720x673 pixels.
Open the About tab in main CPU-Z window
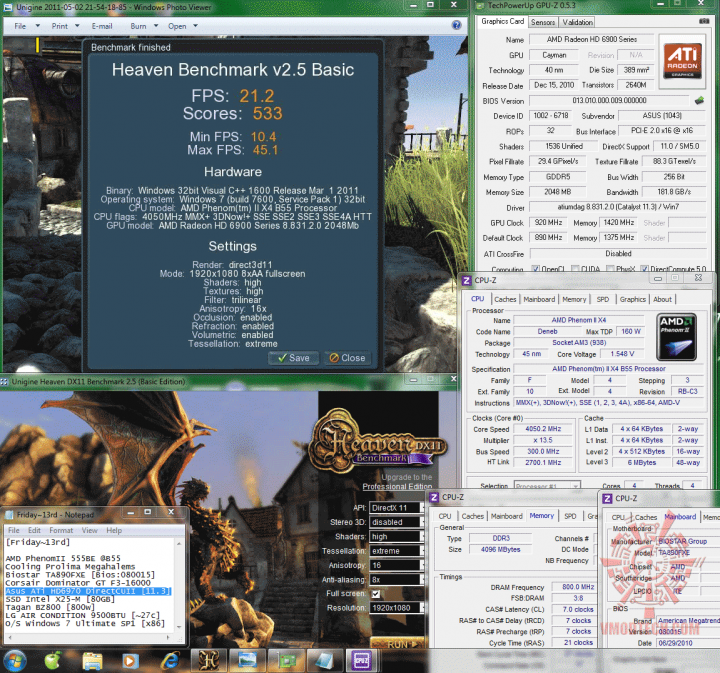tap(662, 299)
